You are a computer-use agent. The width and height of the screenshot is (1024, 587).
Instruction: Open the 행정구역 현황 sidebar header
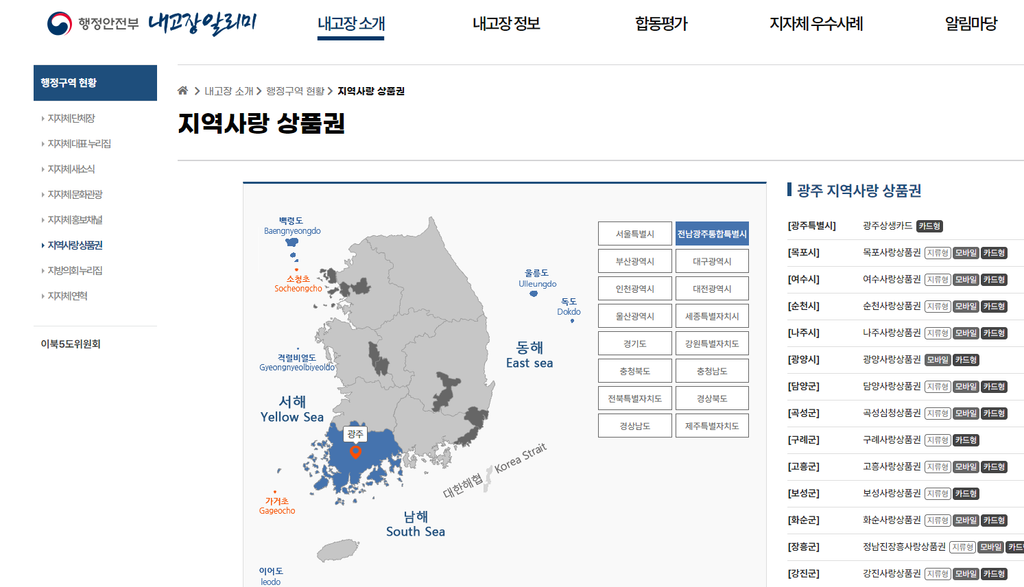point(95,83)
